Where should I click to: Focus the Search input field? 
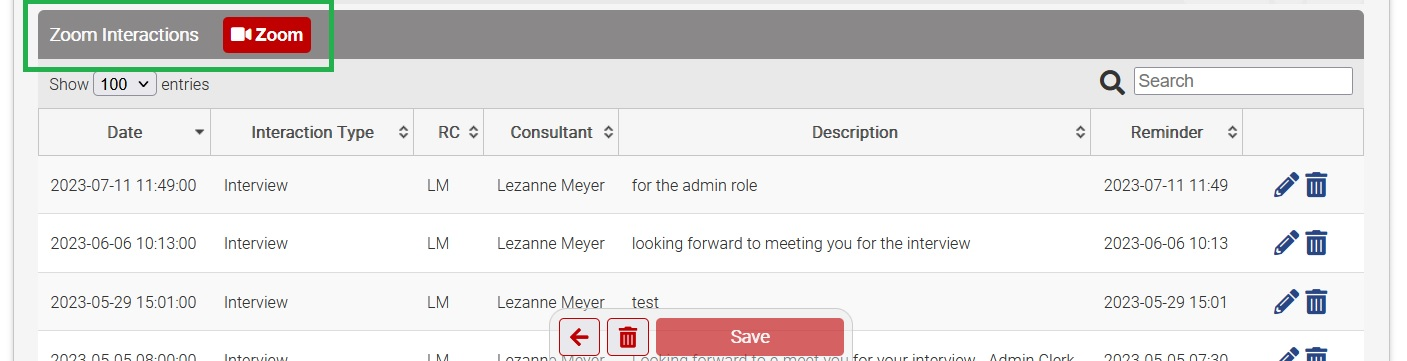pos(1243,81)
